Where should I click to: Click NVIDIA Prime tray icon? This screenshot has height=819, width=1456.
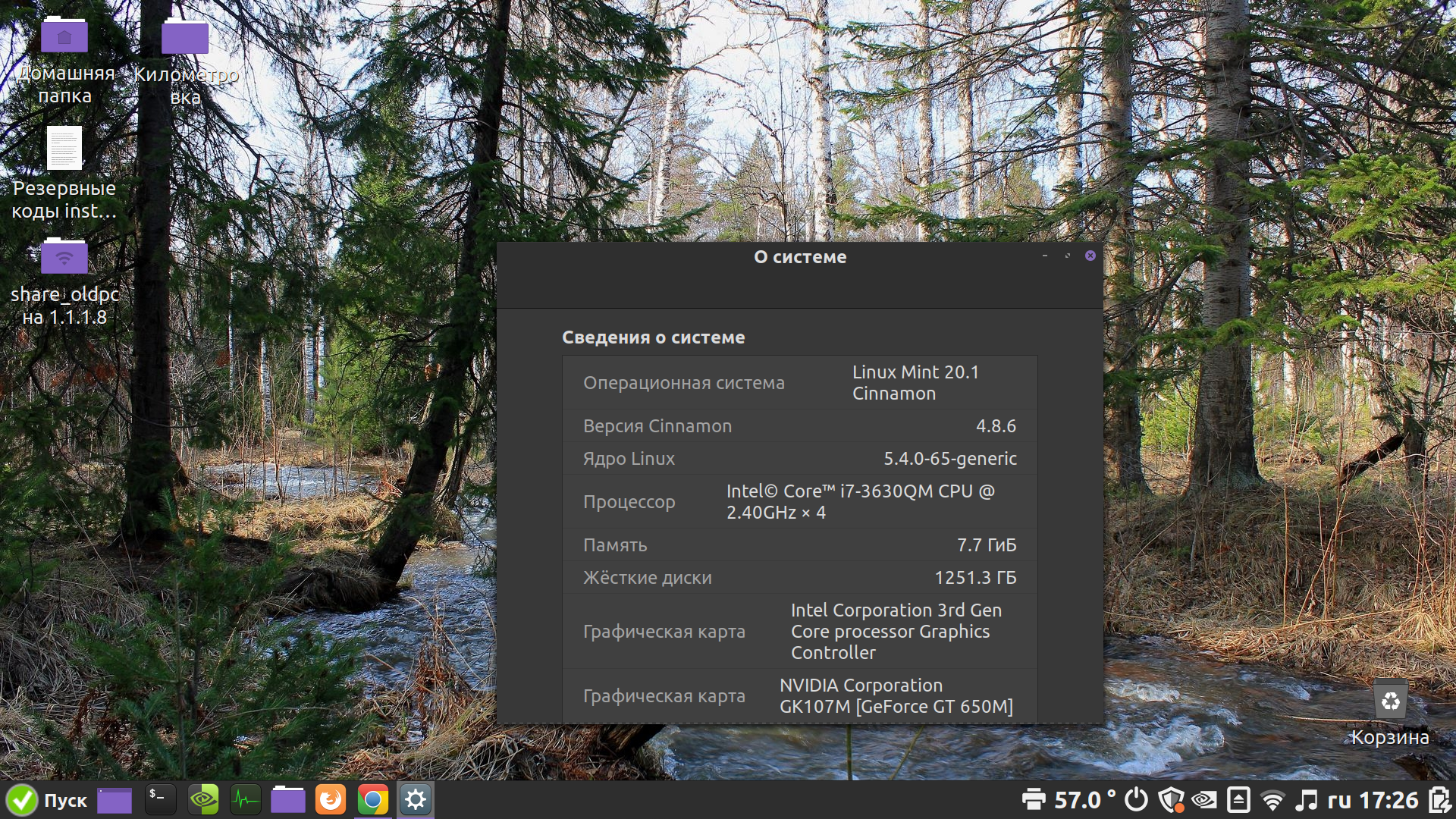pos(1204,800)
